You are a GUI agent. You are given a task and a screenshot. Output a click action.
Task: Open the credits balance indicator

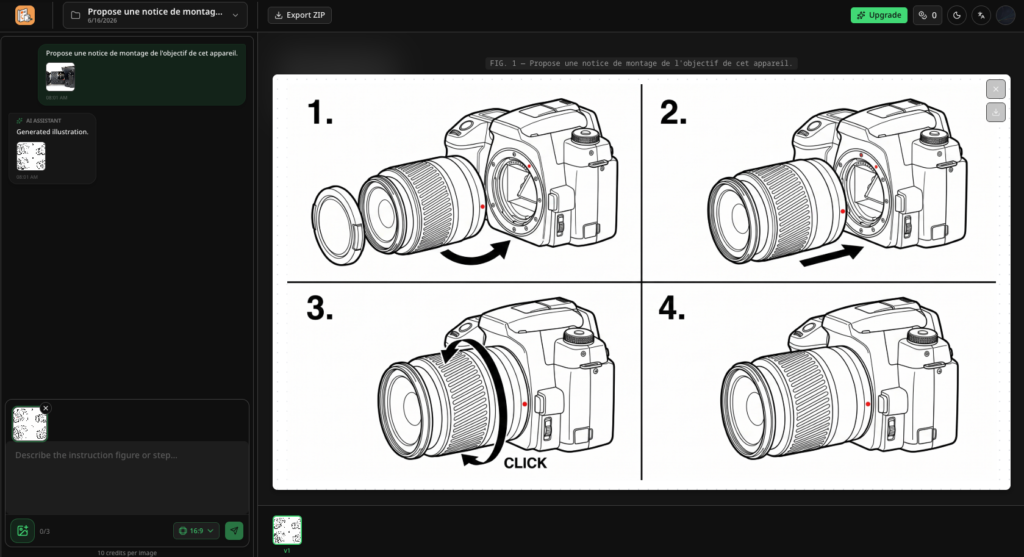coord(927,15)
